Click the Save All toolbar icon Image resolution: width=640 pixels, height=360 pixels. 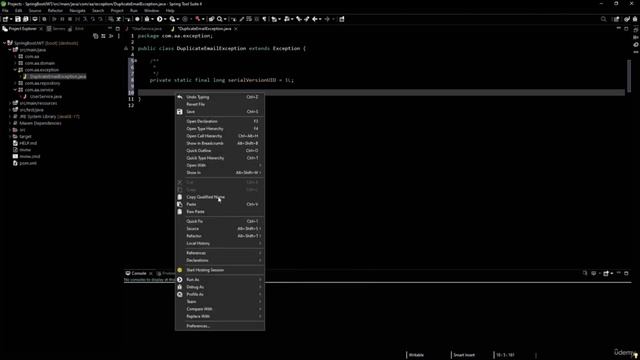pos(26,19)
